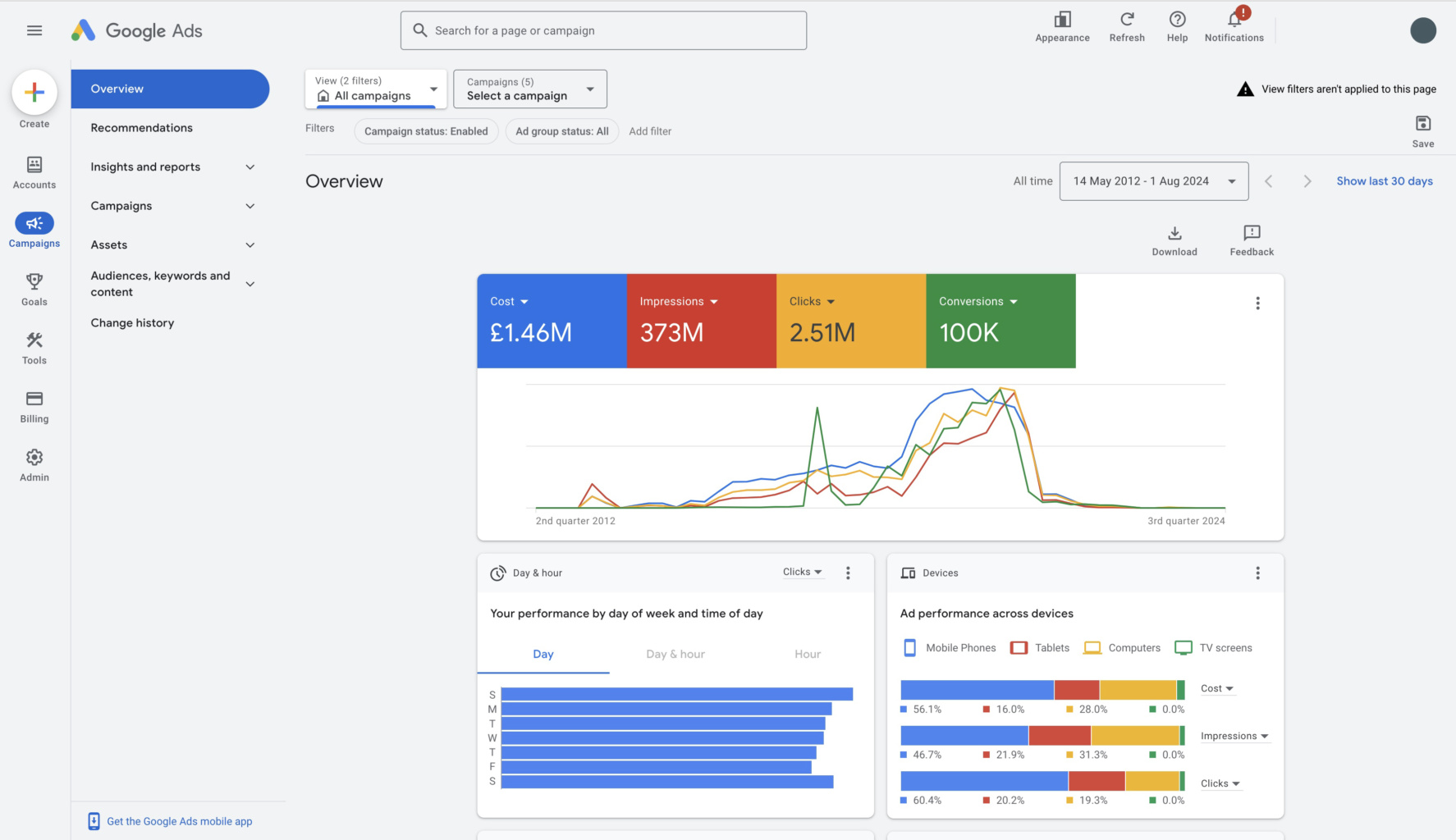Click the search for a page field

(603, 30)
